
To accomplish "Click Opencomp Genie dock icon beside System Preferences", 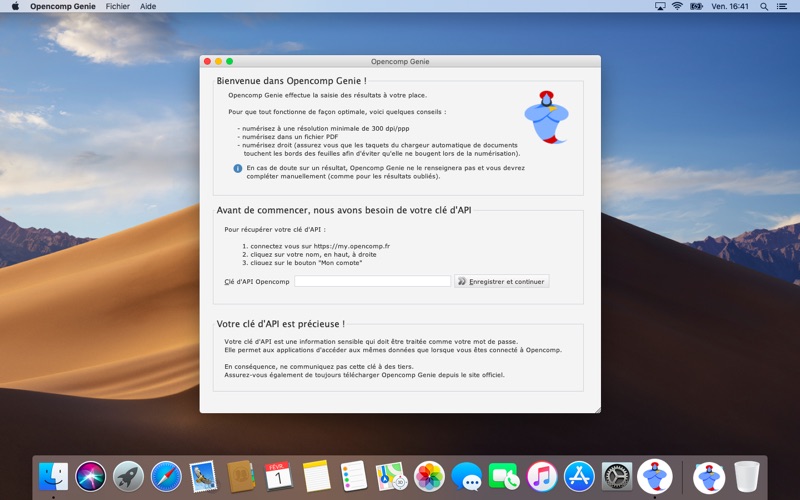I will pyautogui.click(x=655, y=477).
